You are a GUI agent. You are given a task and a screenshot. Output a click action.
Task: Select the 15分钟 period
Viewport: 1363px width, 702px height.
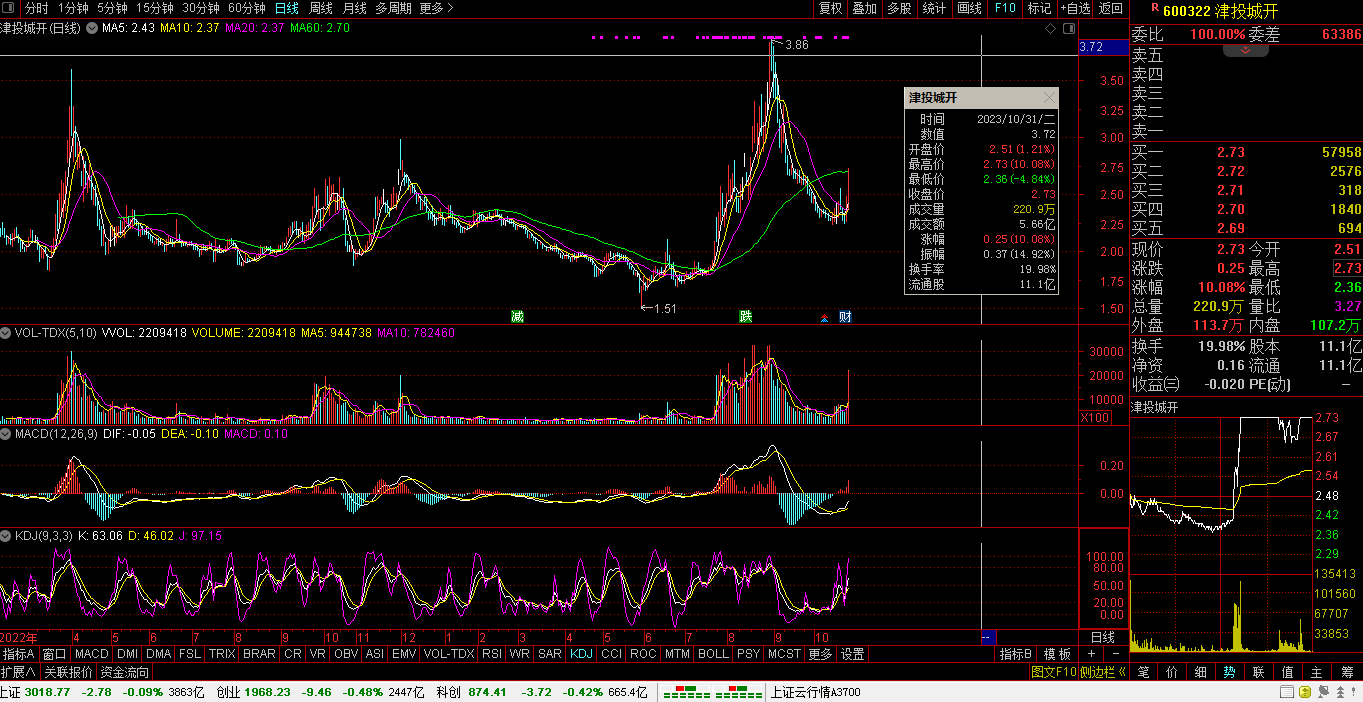(x=155, y=8)
